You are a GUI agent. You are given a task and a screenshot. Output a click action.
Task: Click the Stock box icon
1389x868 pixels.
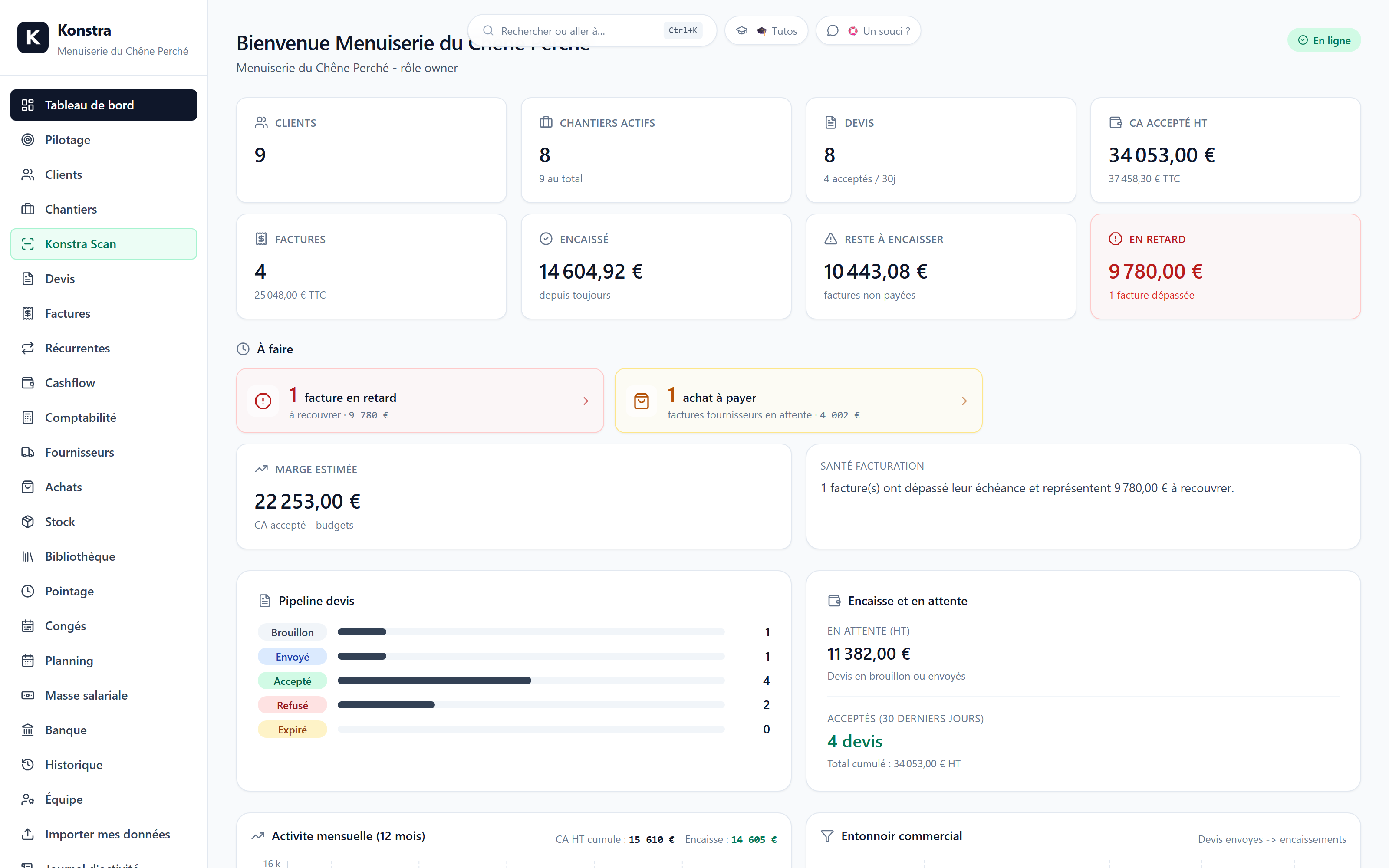pyautogui.click(x=27, y=522)
